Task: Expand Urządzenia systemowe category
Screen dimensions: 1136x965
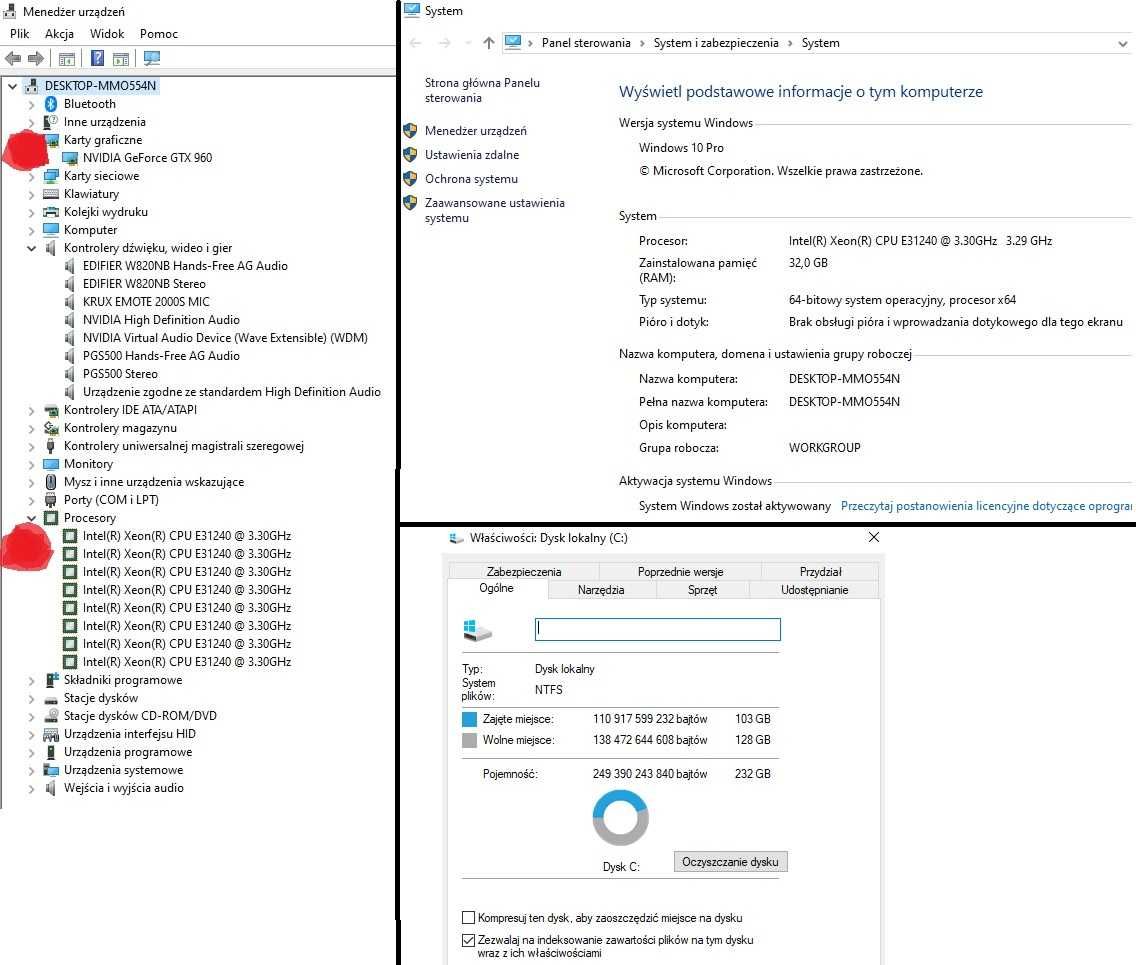Action: [31, 770]
